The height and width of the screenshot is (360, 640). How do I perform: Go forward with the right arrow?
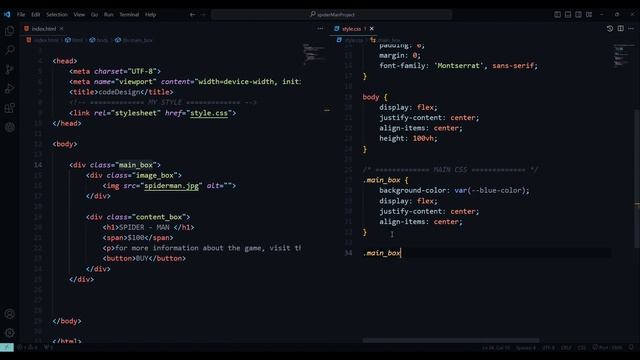click(204, 15)
